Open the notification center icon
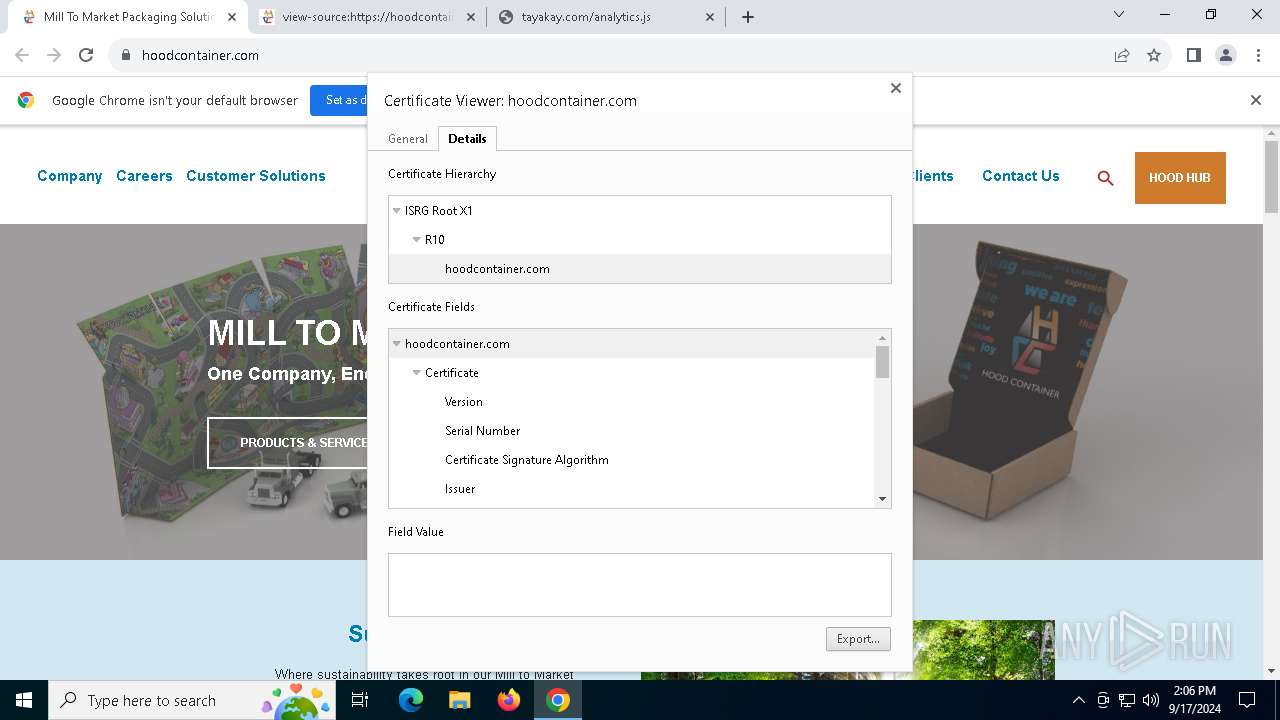 tap(1247, 700)
